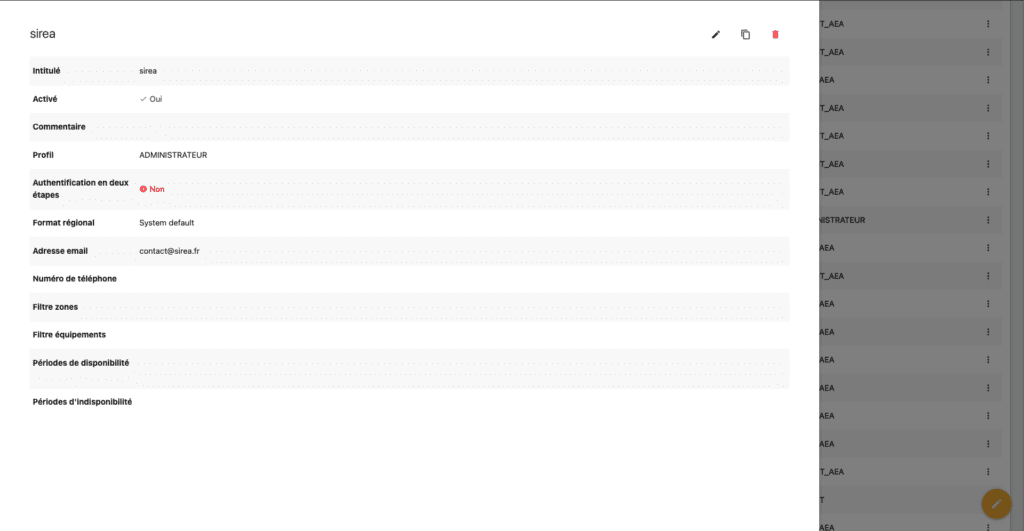Delete sirea using the red trash icon
The width and height of the screenshot is (1024, 531).
[x=775, y=34]
